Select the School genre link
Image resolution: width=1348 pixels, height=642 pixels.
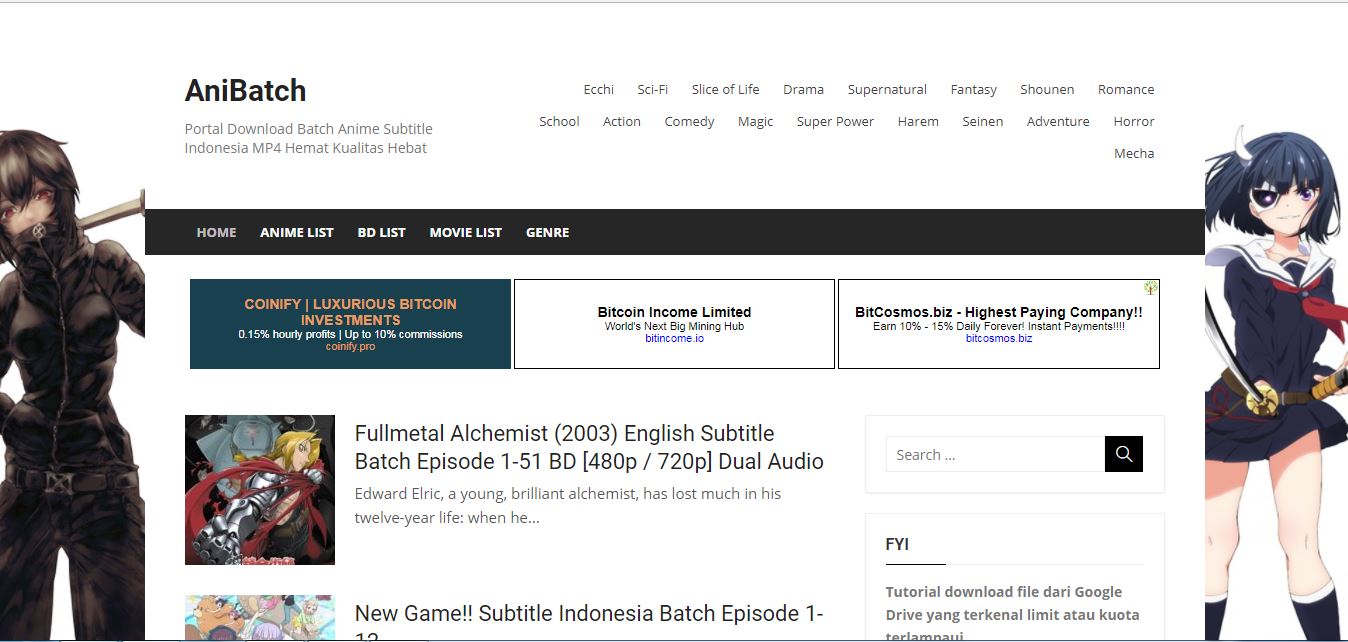coord(559,121)
